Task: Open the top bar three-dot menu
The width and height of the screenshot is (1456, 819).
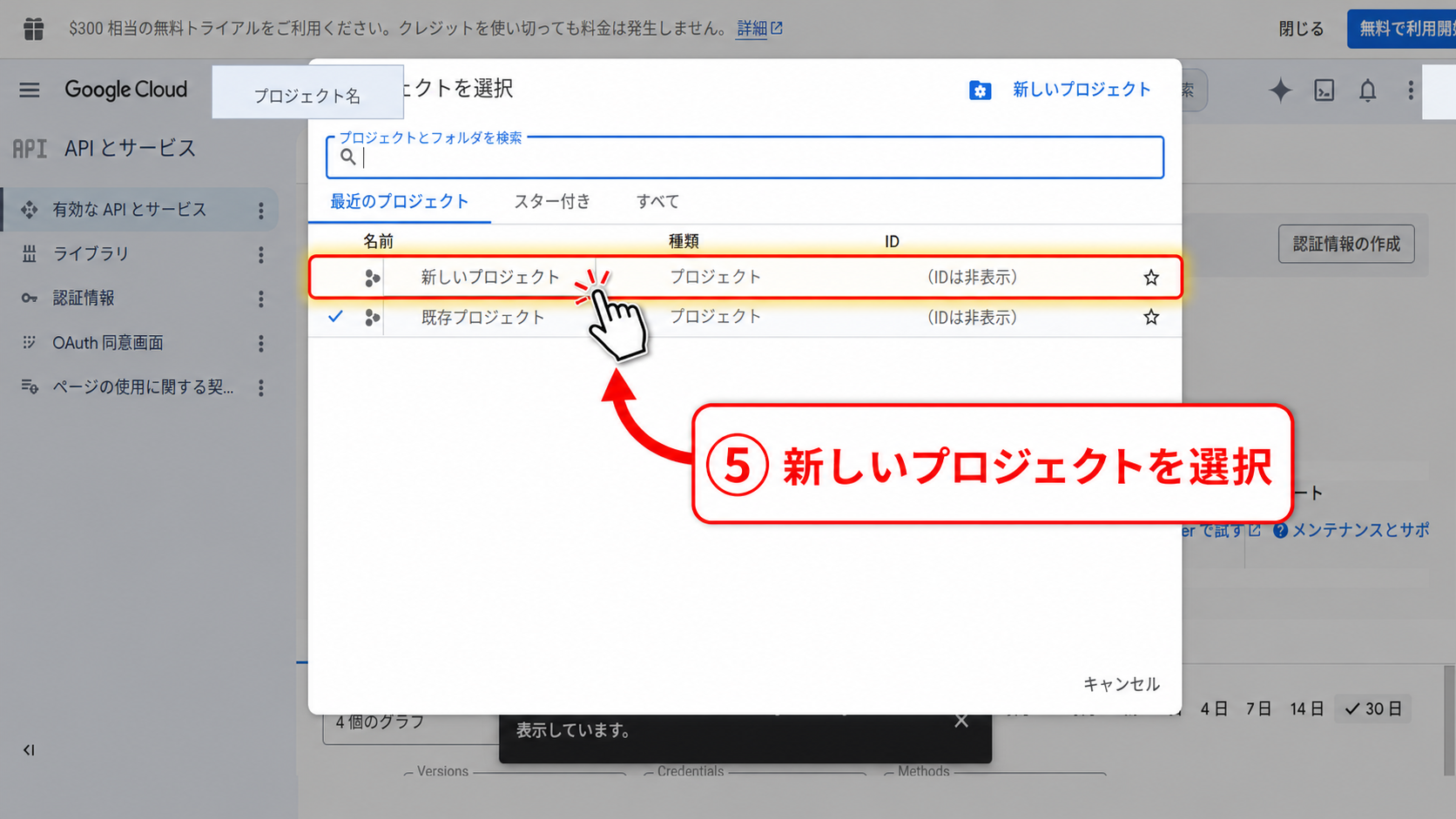Action: (1411, 91)
